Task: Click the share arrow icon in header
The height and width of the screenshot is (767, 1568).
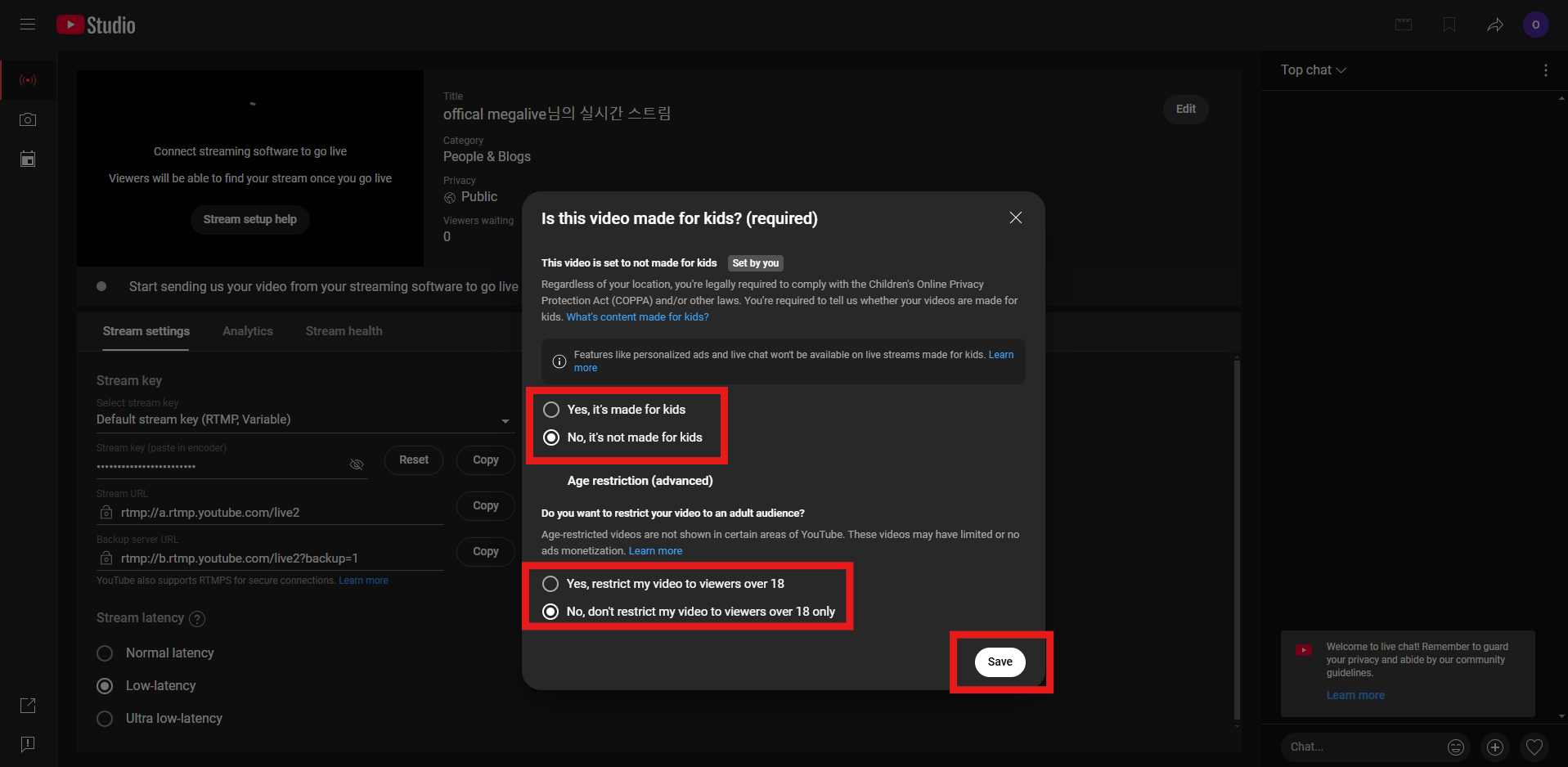Action: coord(1494,25)
